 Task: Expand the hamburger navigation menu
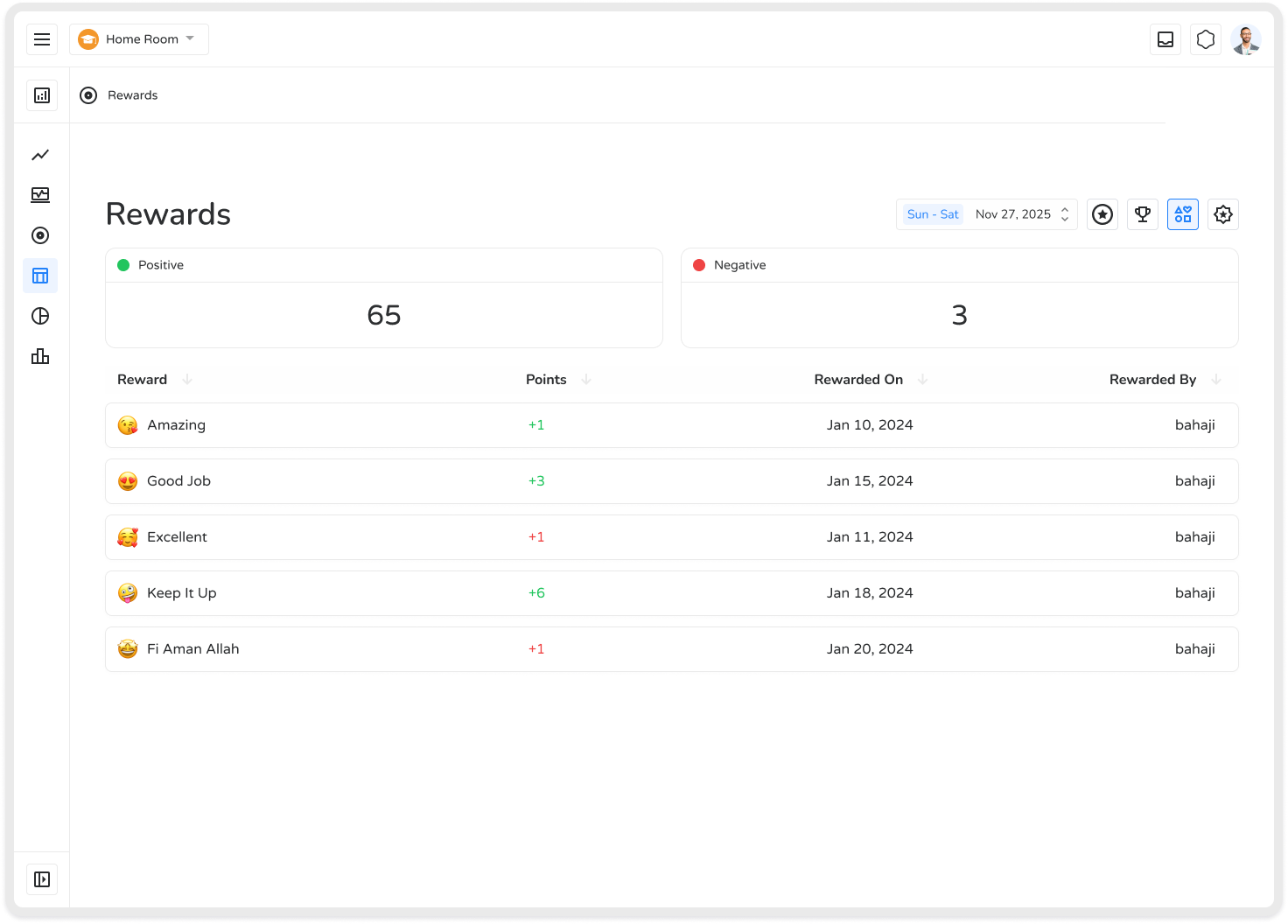(42, 38)
